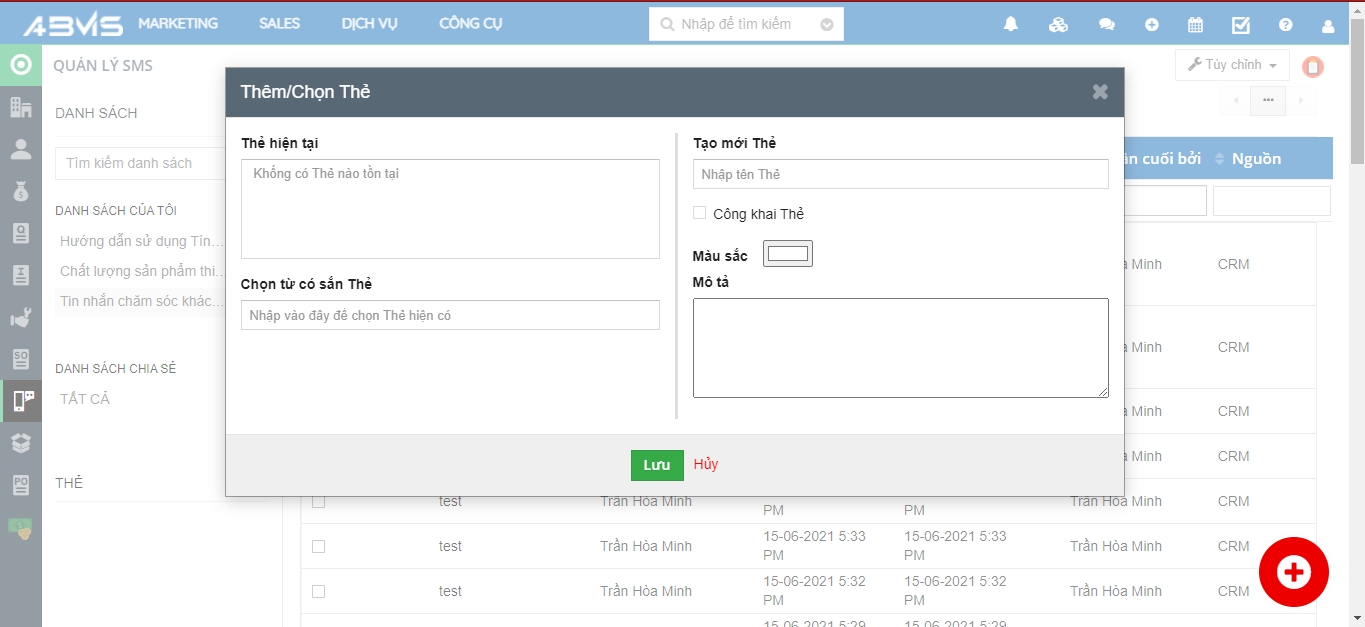Open the MARKETING menu
This screenshot has width=1365, height=627.
178,23
